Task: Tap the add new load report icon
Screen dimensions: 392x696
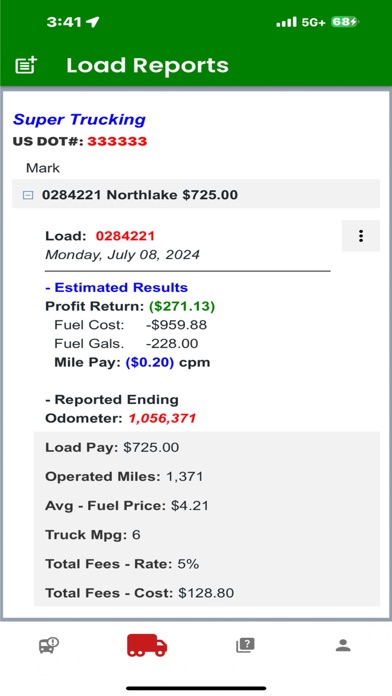Action: tap(26, 65)
